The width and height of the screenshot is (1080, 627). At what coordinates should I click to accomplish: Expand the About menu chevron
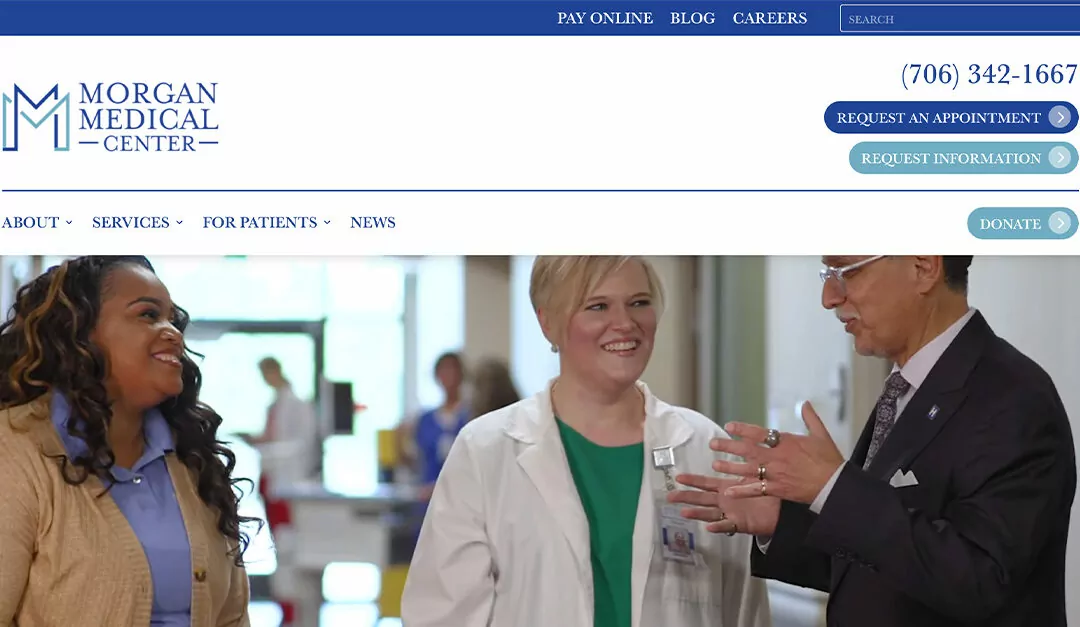(69, 223)
